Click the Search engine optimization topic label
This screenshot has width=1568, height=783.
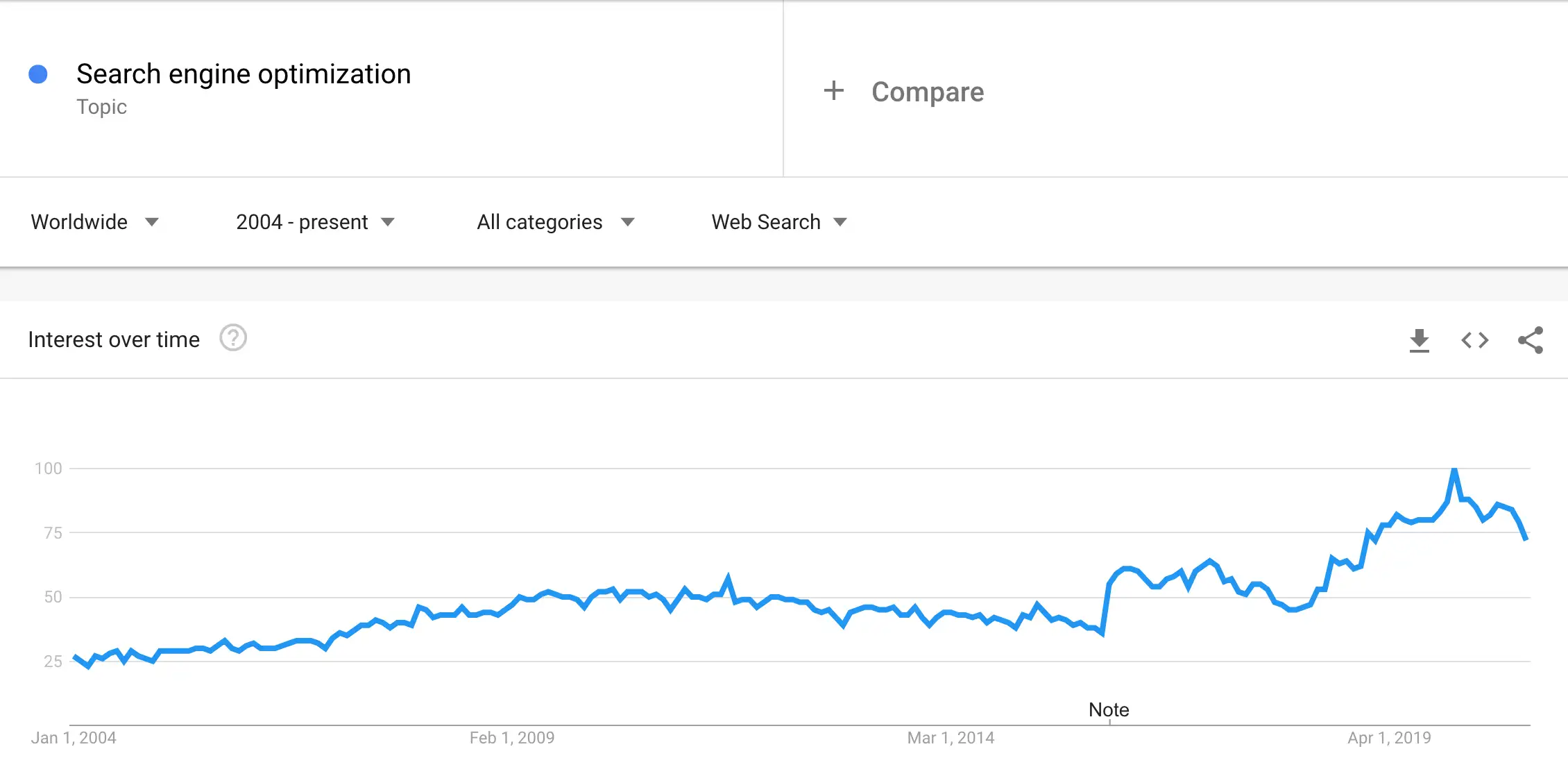(244, 73)
